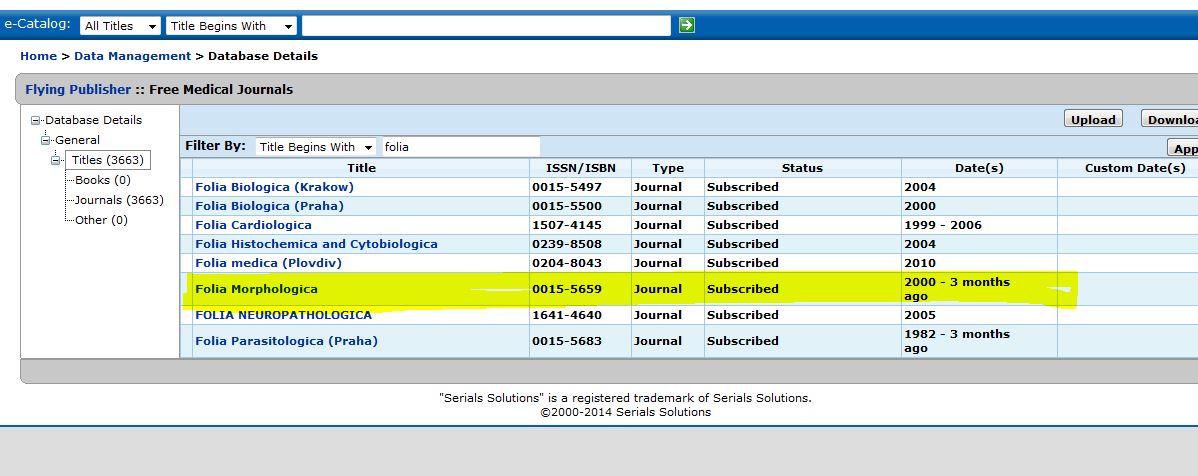Open Folia Histochemica and Cytobiologica title
Image resolution: width=1198 pixels, height=476 pixels.
coord(316,244)
